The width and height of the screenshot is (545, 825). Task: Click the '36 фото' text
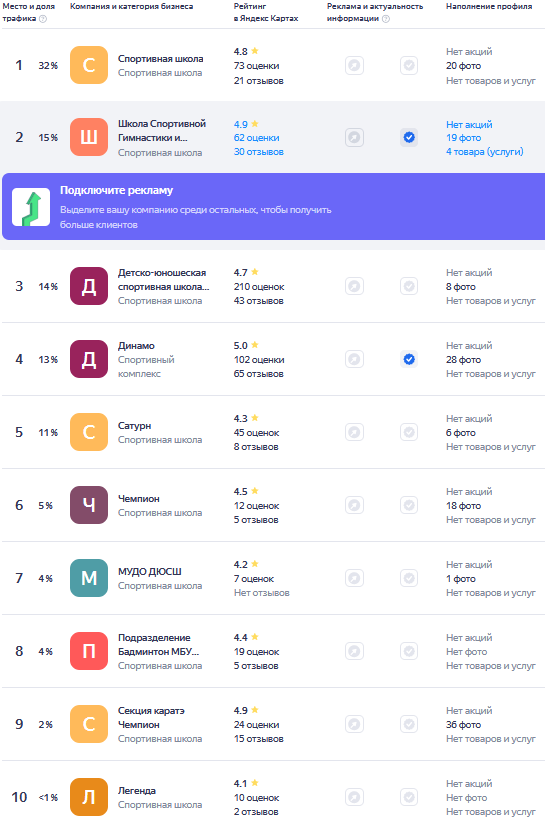pos(463,725)
